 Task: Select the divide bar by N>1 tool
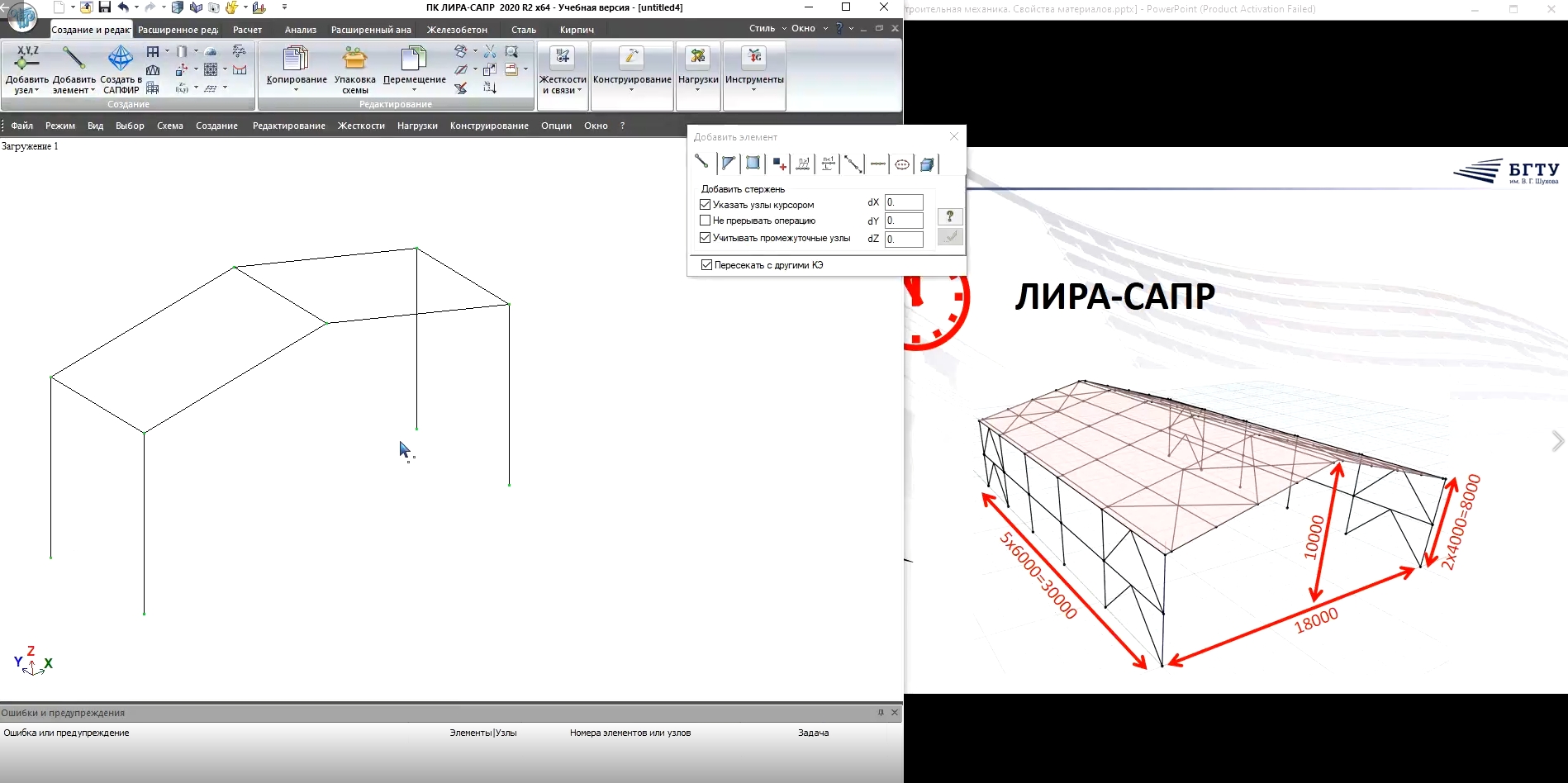[x=803, y=164]
